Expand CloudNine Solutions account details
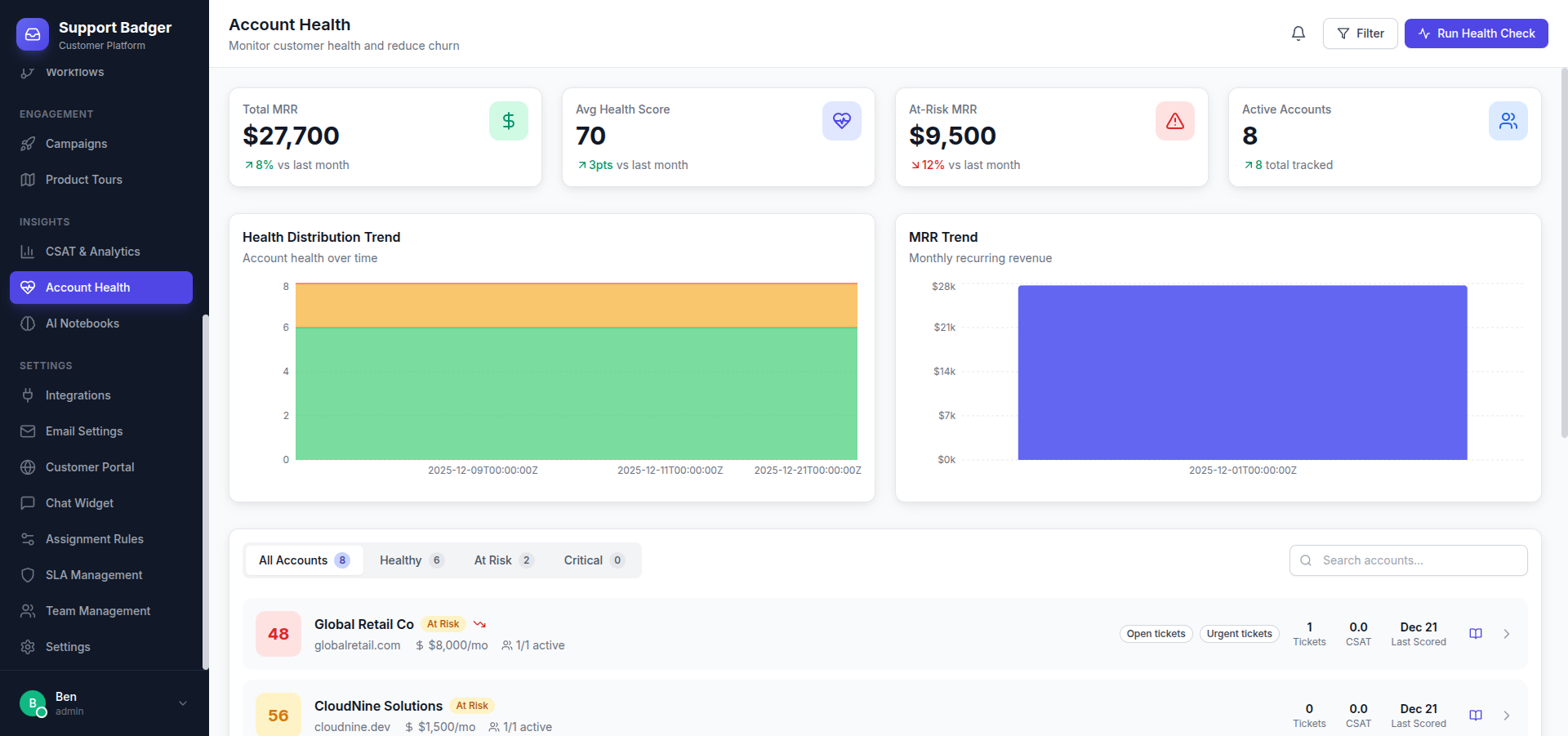Viewport: 1568px width, 736px height. (1507, 715)
